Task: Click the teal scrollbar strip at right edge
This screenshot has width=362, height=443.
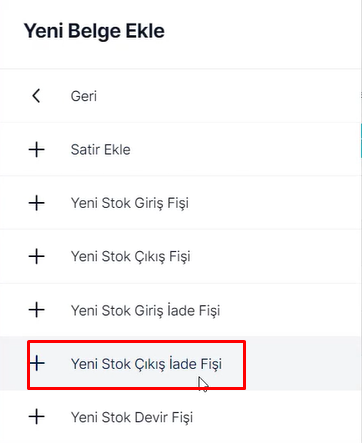Action: coord(361,140)
